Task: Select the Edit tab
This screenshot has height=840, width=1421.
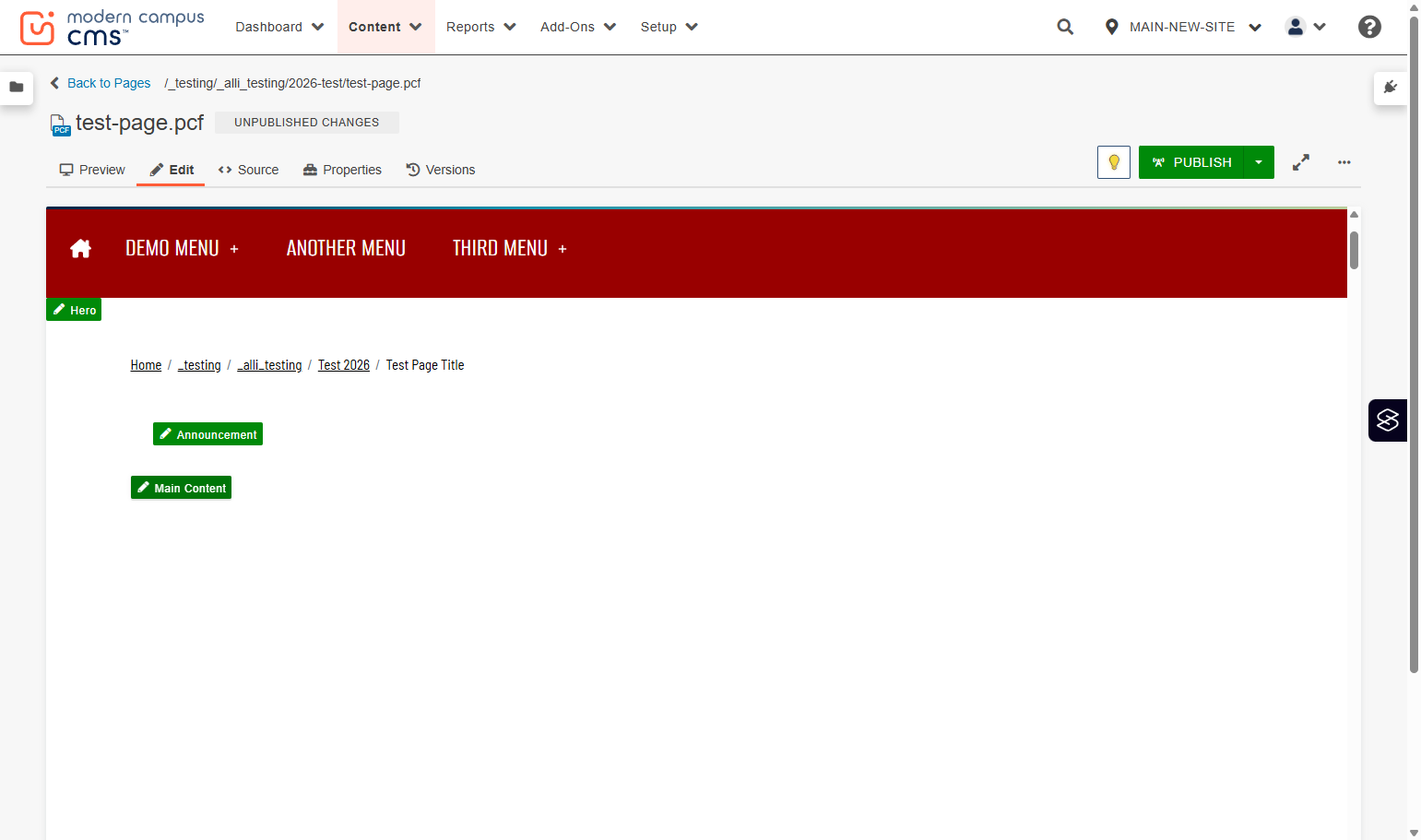Action: pyautogui.click(x=172, y=170)
